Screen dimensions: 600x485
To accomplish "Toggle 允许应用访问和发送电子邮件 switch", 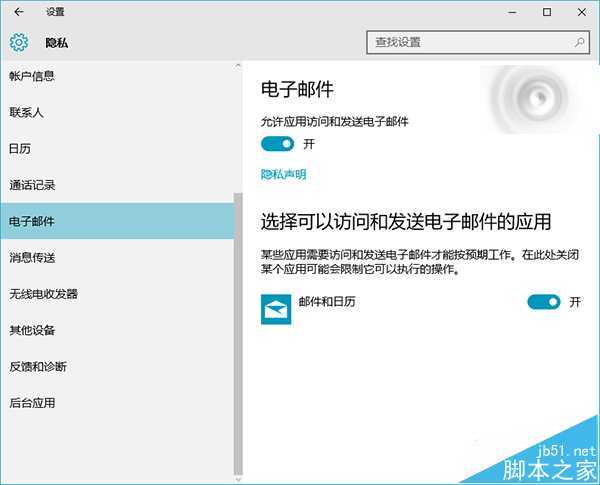I will (277, 144).
